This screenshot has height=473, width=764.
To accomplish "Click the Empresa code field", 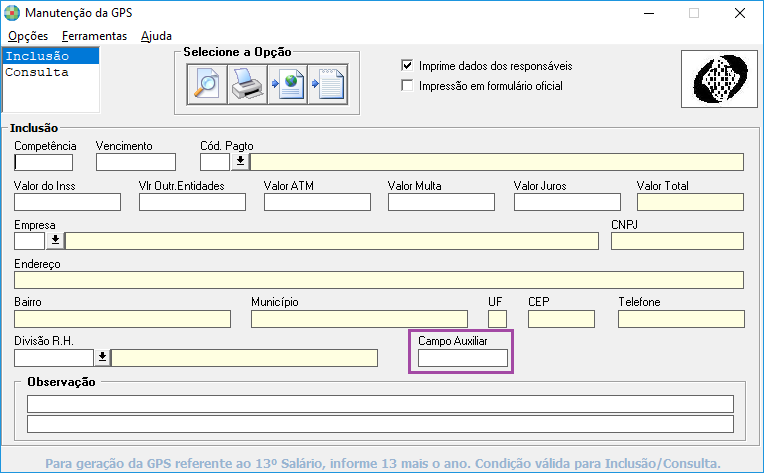I will (x=29, y=241).
